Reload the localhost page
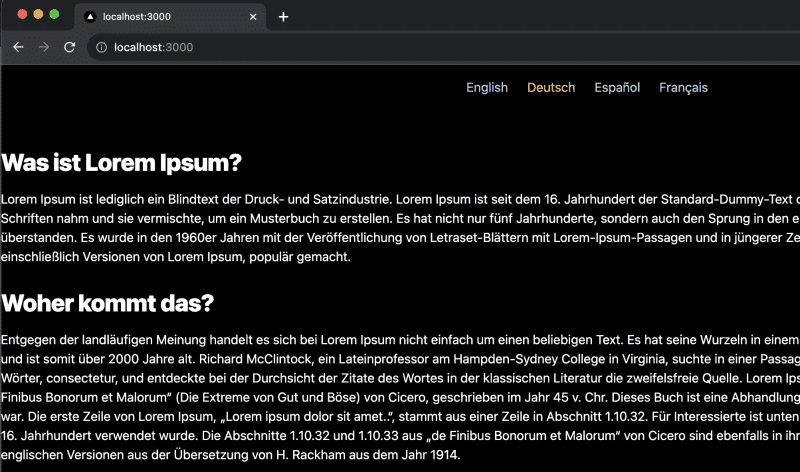The width and height of the screenshot is (800, 472). click(x=69, y=47)
